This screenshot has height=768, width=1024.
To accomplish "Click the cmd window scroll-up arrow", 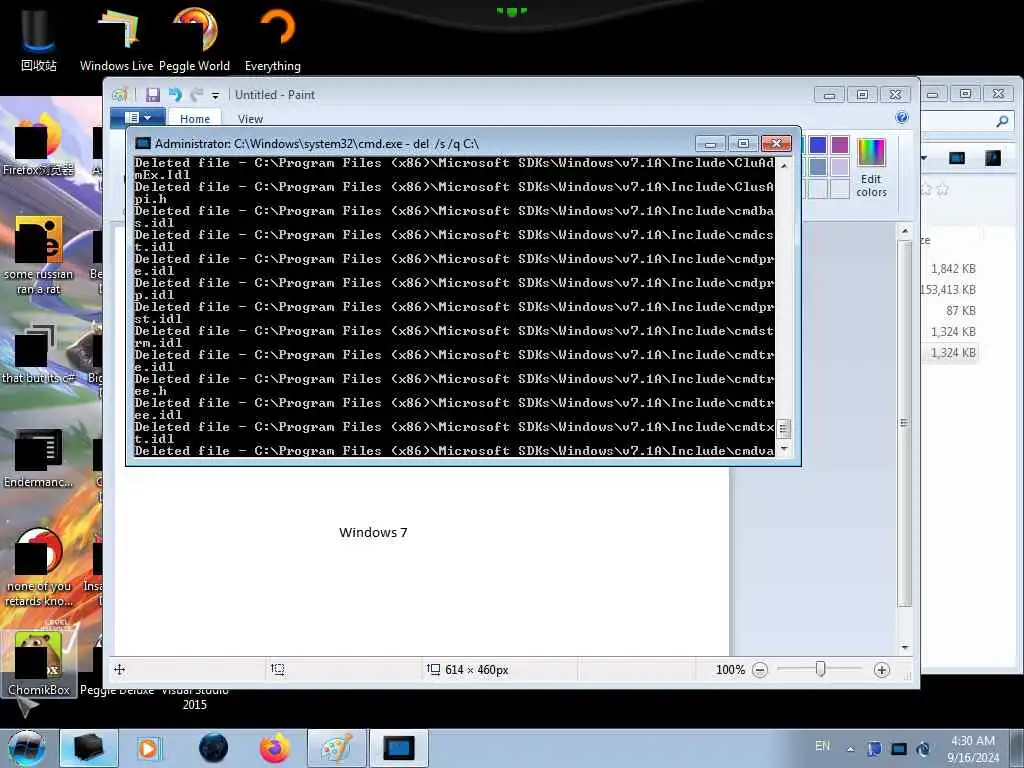I will (784, 166).
